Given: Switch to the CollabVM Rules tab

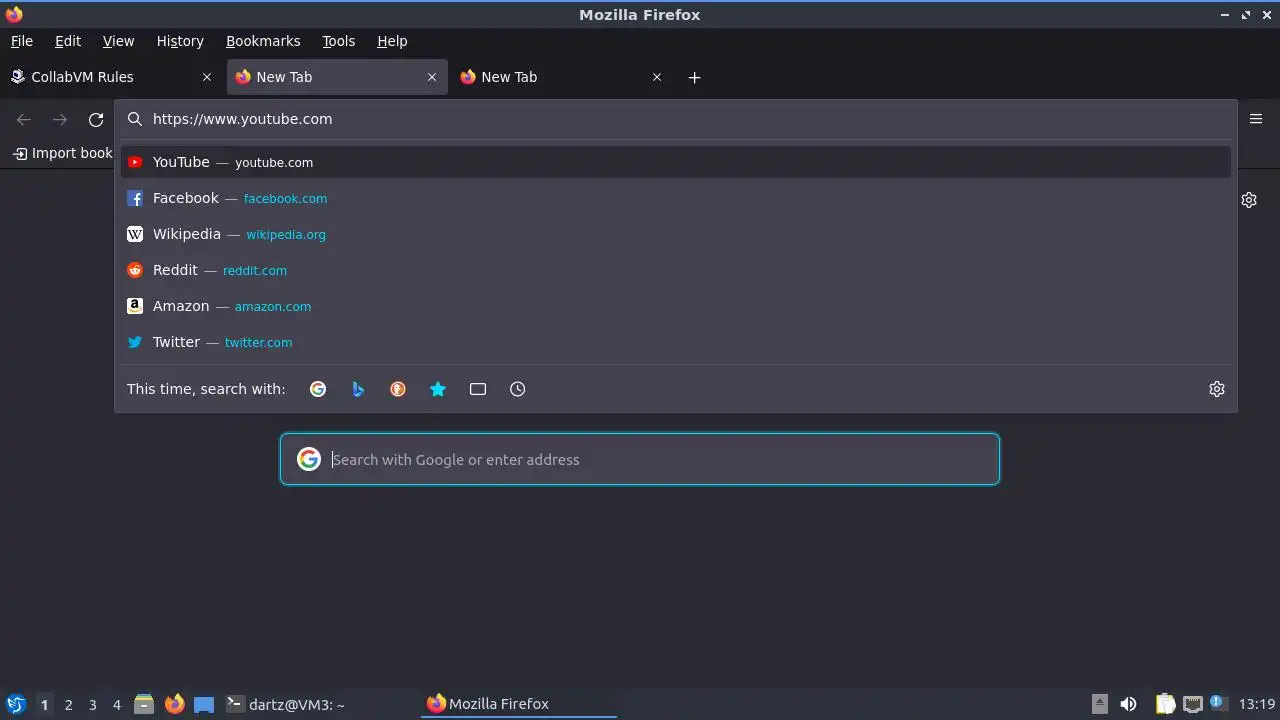Looking at the screenshot, I should (x=111, y=77).
